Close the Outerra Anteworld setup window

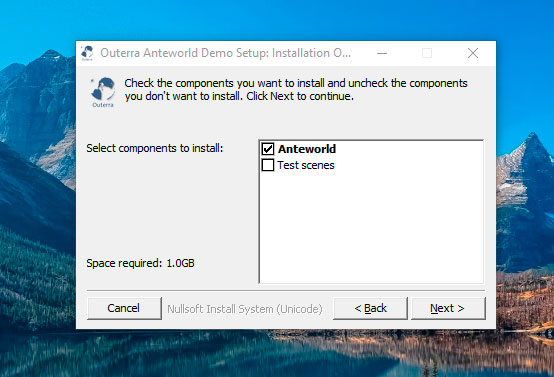click(473, 53)
